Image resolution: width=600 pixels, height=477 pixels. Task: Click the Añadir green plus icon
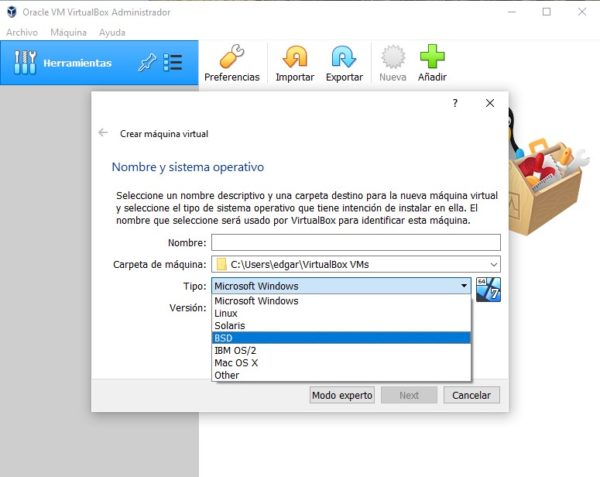432,57
